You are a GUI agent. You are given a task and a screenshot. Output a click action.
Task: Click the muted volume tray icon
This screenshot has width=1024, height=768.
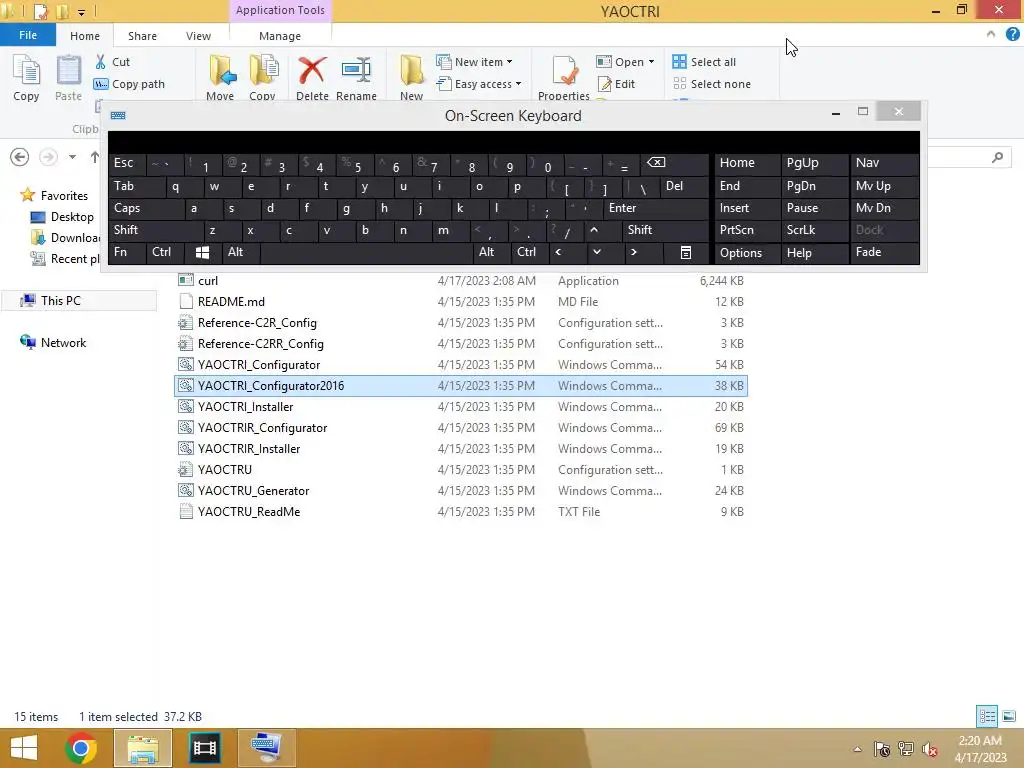pyautogui.click(x=929, y=750)
